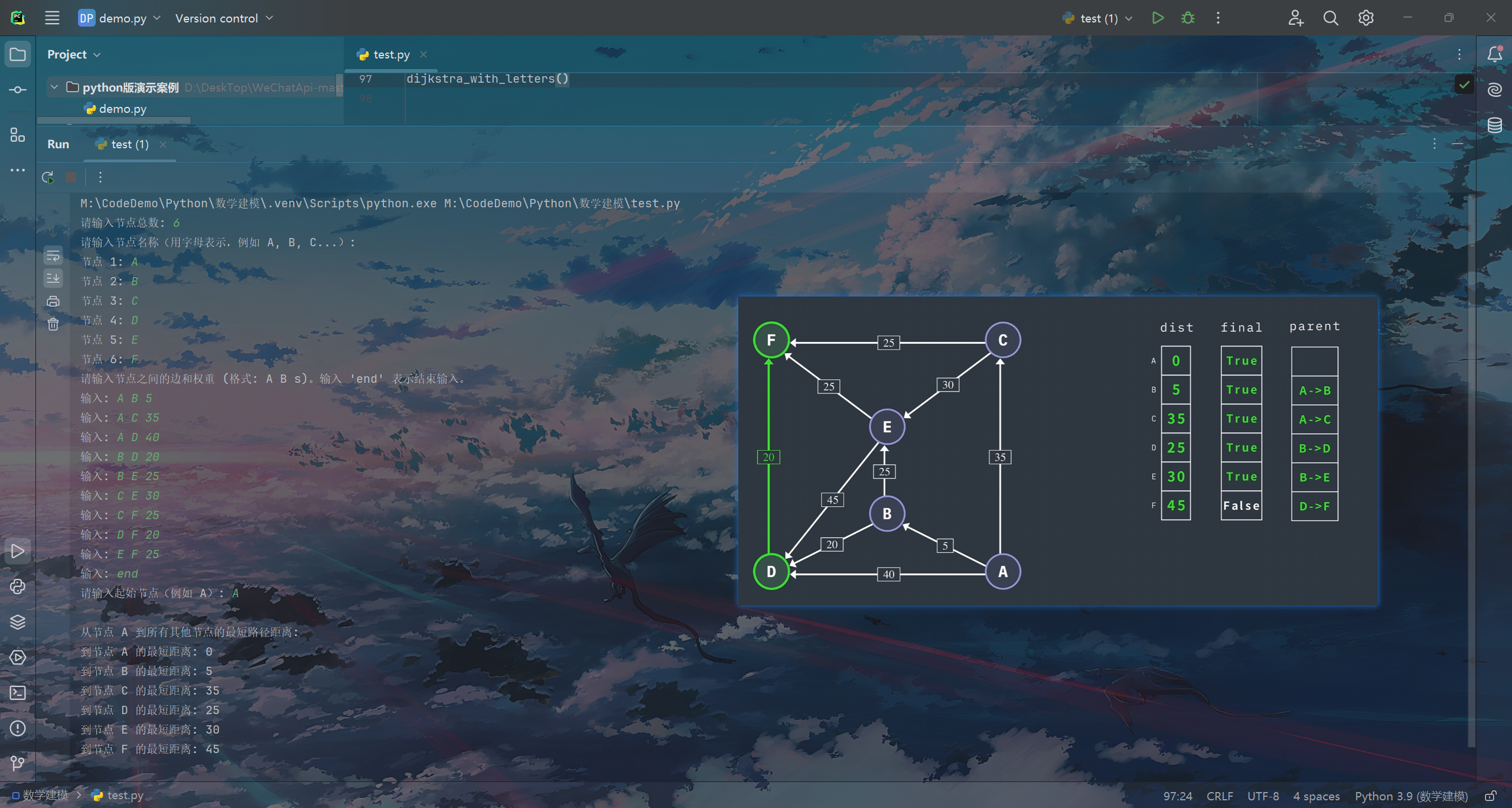Change the CRLF line separator
1512x808 pixels.
point(1220,796)
